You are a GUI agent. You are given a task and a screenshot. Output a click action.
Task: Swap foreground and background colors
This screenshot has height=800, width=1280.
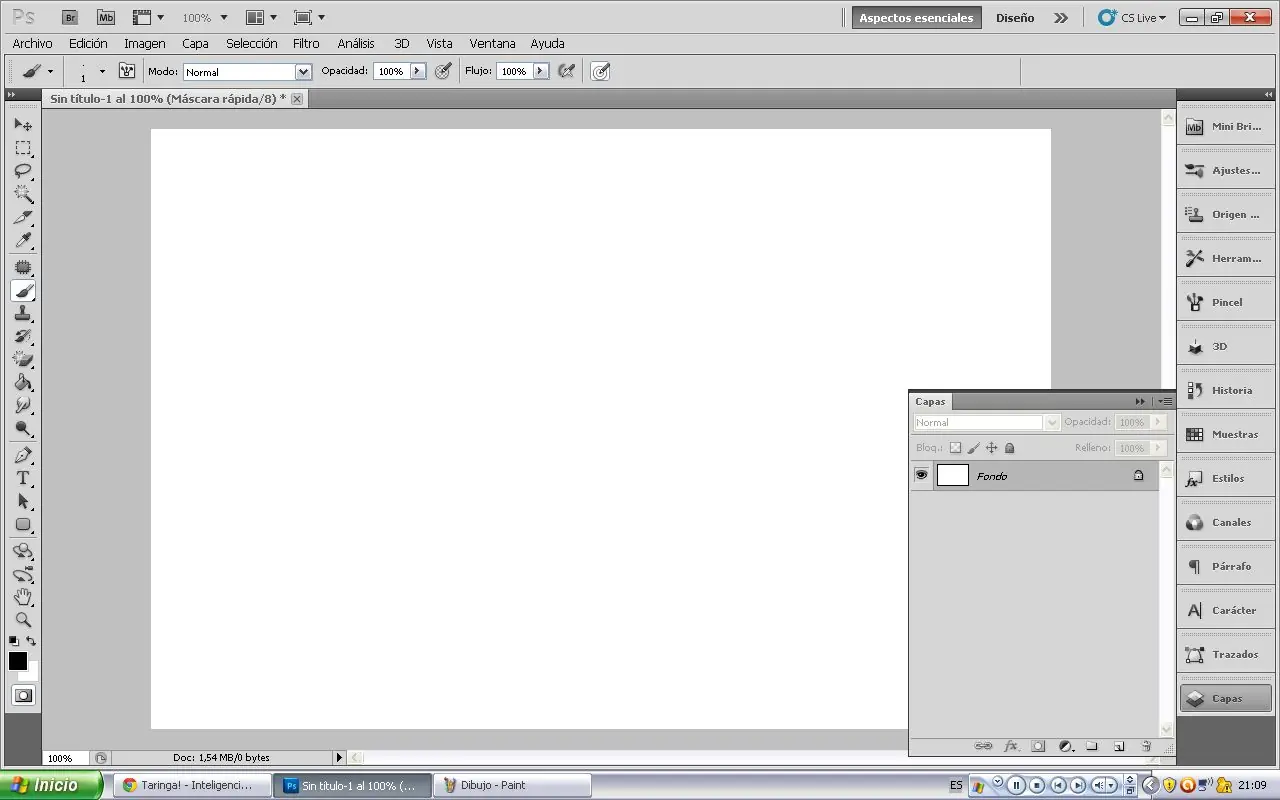(x=31, y=641)
